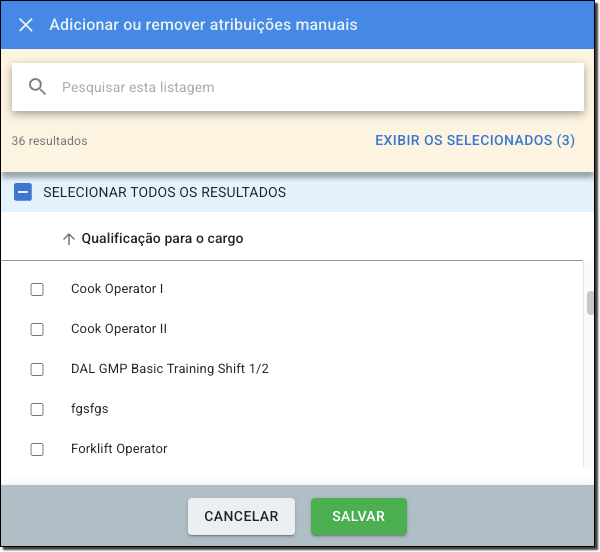600x552 pixels.
Task: Tick the checkbox beside Cook Operator I
Action: tap(37, 289)
